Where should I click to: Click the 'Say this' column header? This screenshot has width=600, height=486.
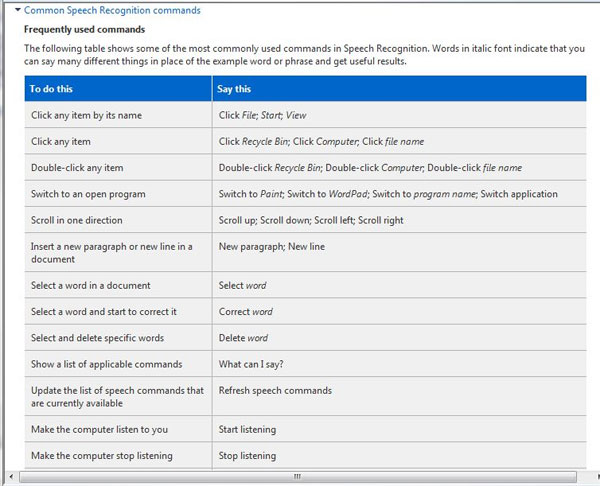click(x=399, y=89)
